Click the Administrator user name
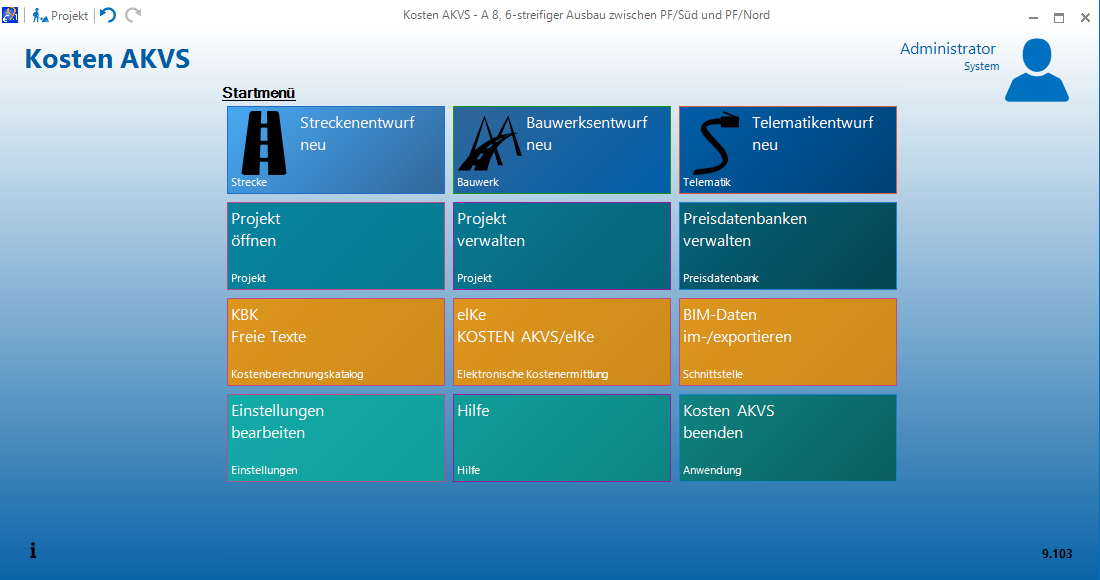The height and width of the screenshot is (580, 1100). 948,48
